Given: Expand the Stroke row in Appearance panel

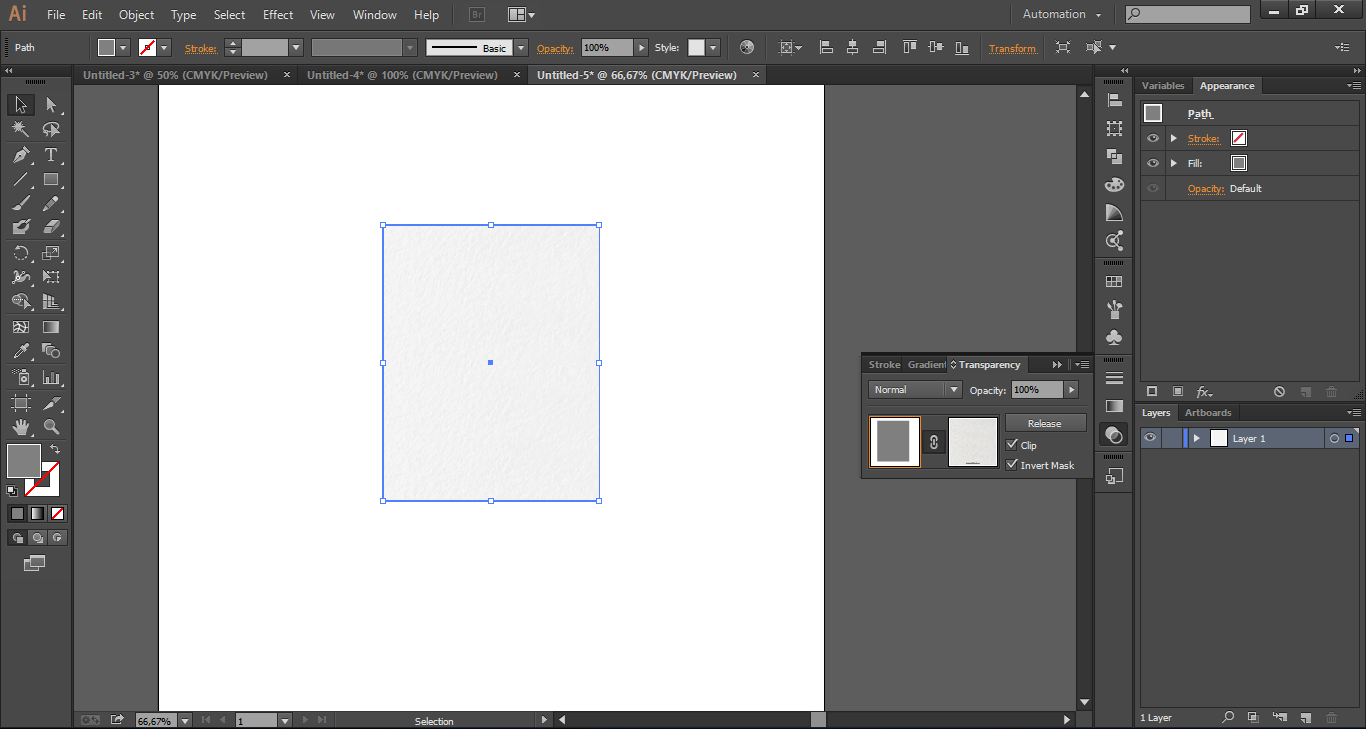Looking at the screenshot, I should click(1174, 138).
